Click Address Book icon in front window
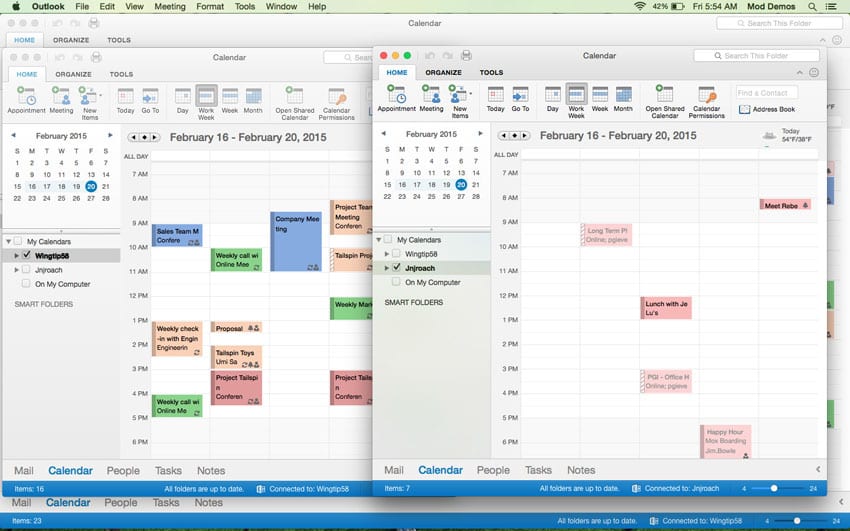The image size is (850, 531). coord(744,109)
